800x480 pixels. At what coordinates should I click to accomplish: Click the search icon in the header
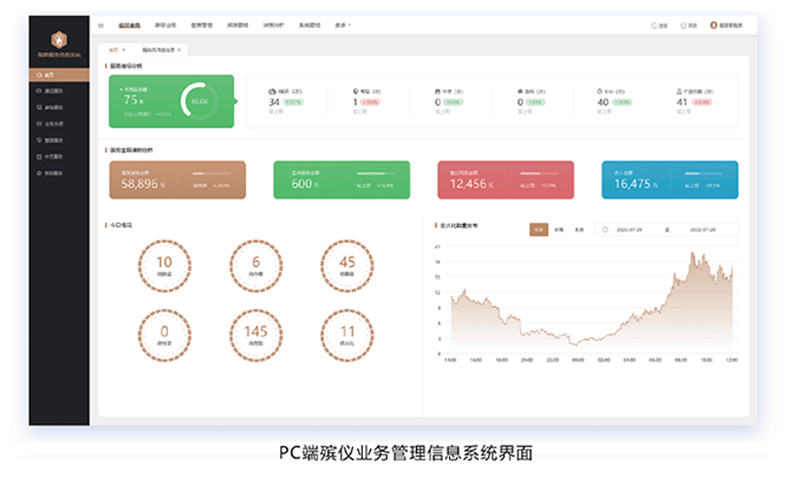(x=654, y=25)
